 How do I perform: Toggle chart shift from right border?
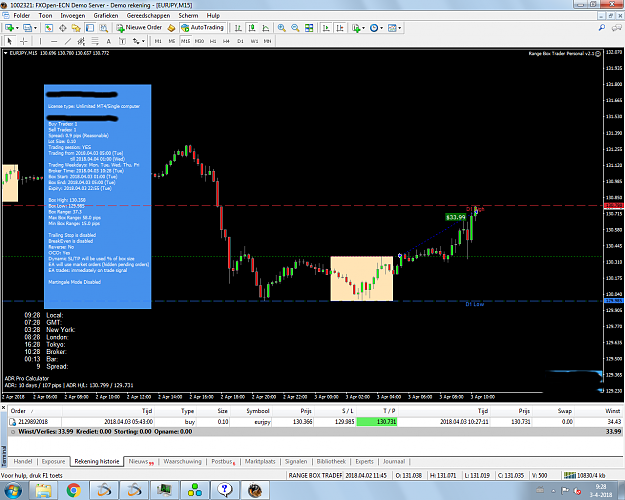pyautogui.click(x=340, y=28)
